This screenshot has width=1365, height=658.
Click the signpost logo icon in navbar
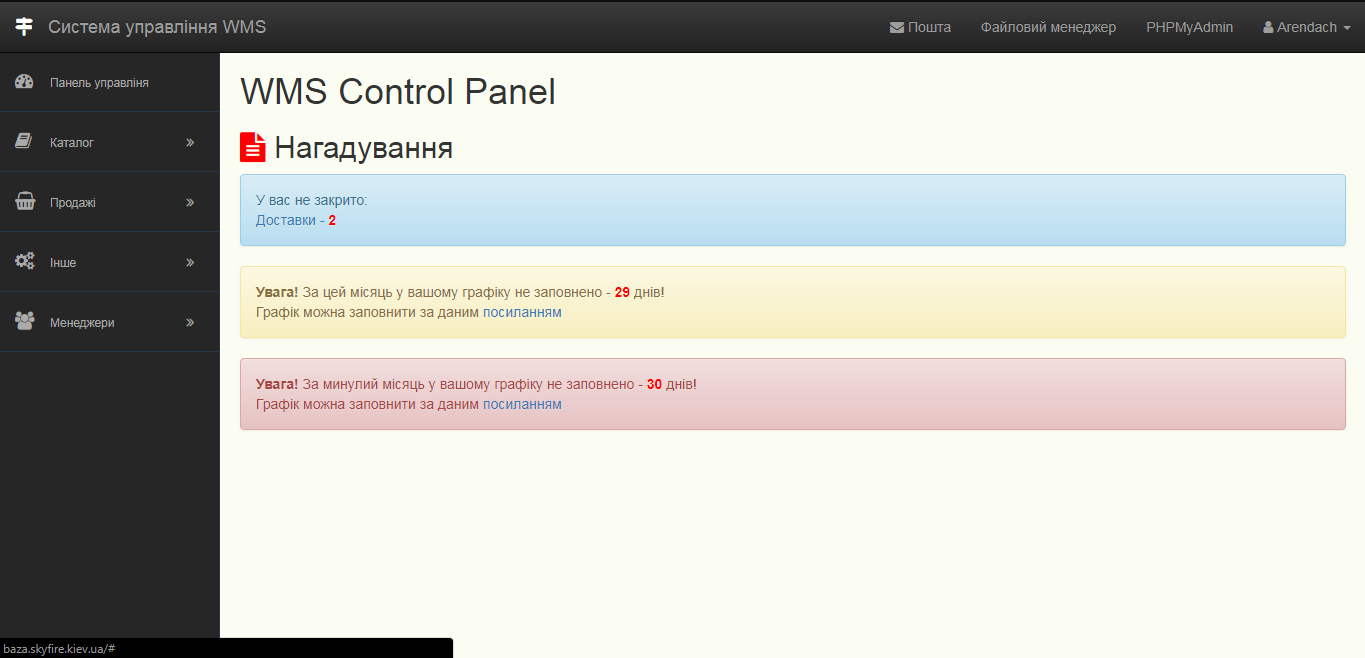(24, 27)
